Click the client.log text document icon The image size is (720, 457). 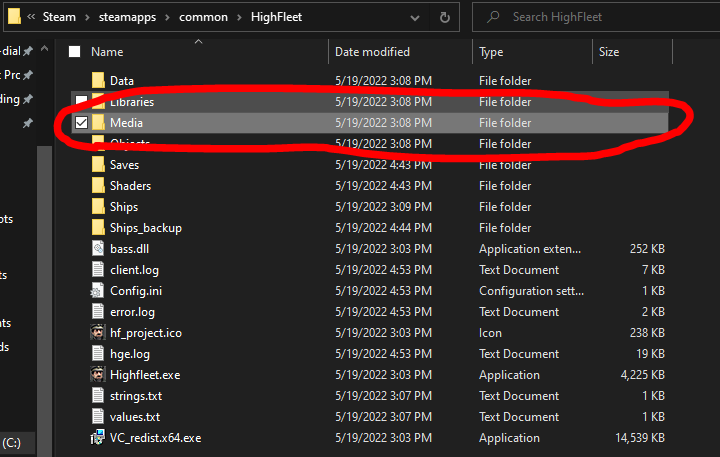[98, 270]
